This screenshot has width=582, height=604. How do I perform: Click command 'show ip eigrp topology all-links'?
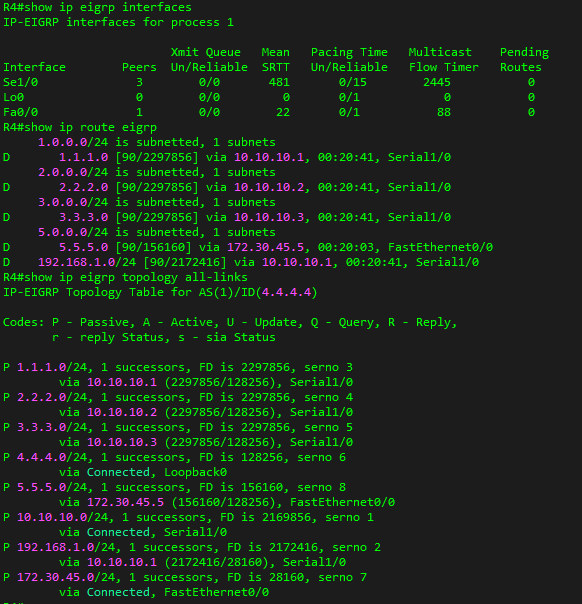136,278
